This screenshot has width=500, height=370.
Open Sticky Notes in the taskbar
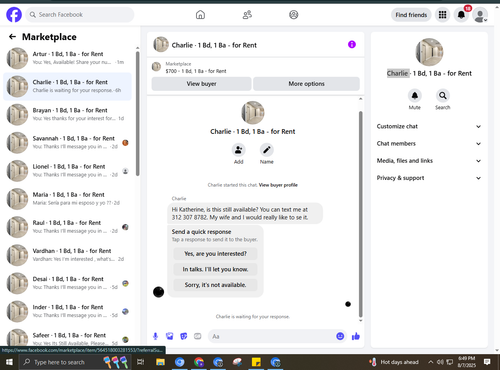(x=256, y=362)
